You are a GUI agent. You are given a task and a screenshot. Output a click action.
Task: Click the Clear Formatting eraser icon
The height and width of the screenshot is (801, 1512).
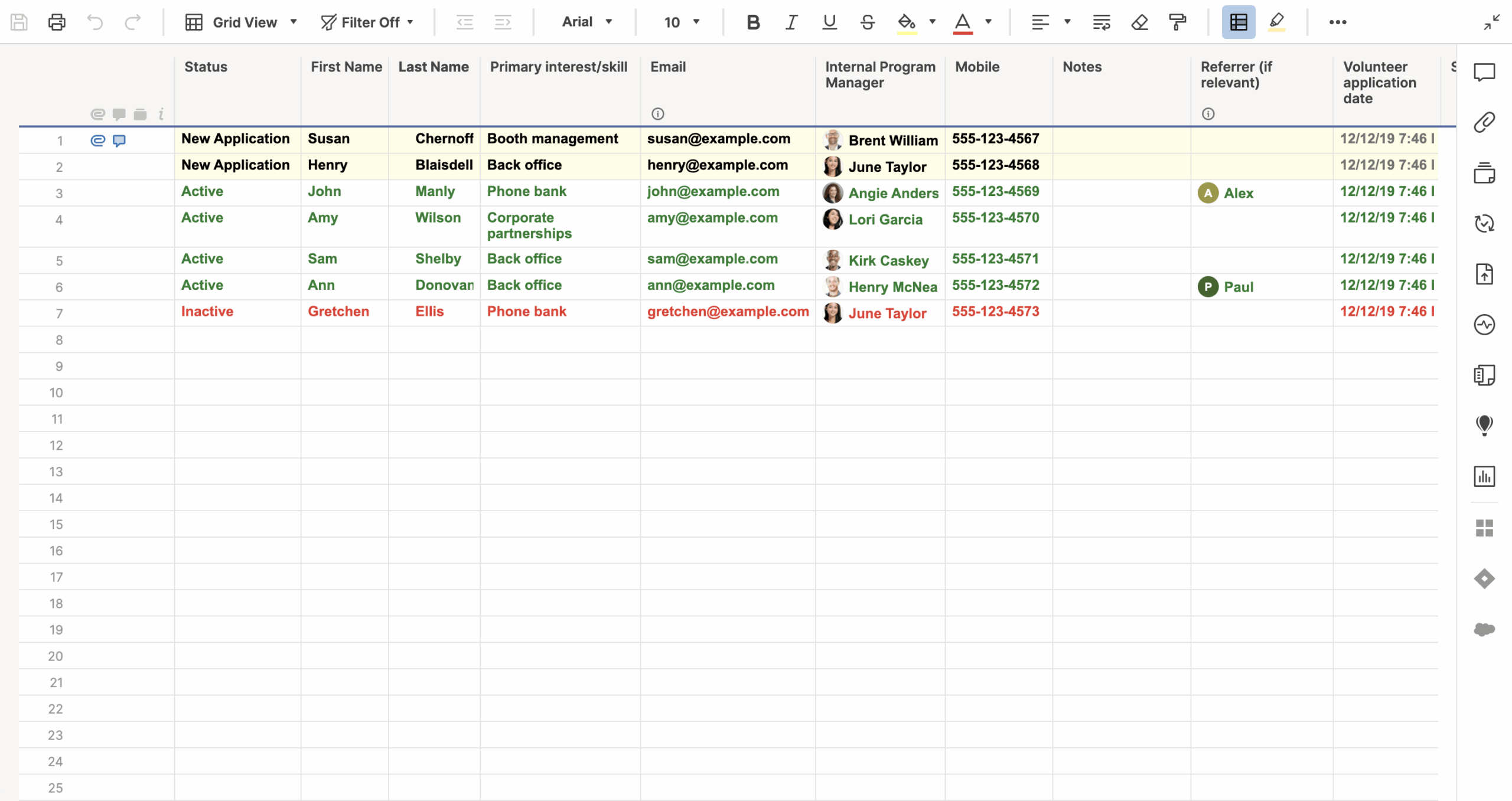click(1139, 22)
